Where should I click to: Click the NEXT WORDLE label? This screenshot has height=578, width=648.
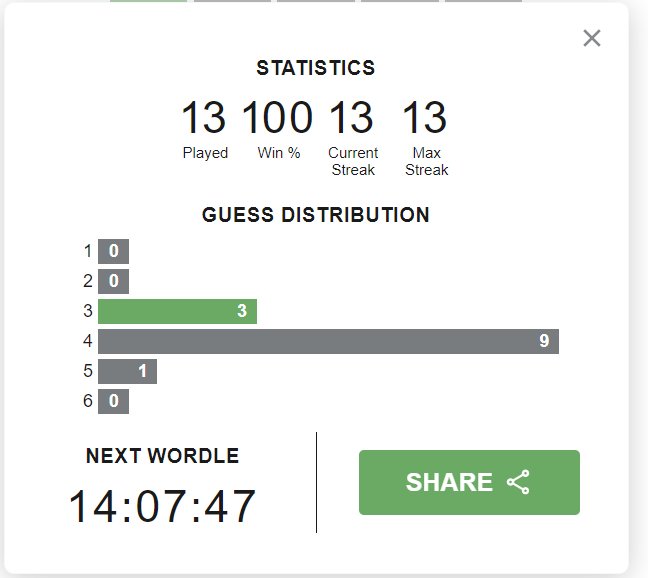coord(162,456)
